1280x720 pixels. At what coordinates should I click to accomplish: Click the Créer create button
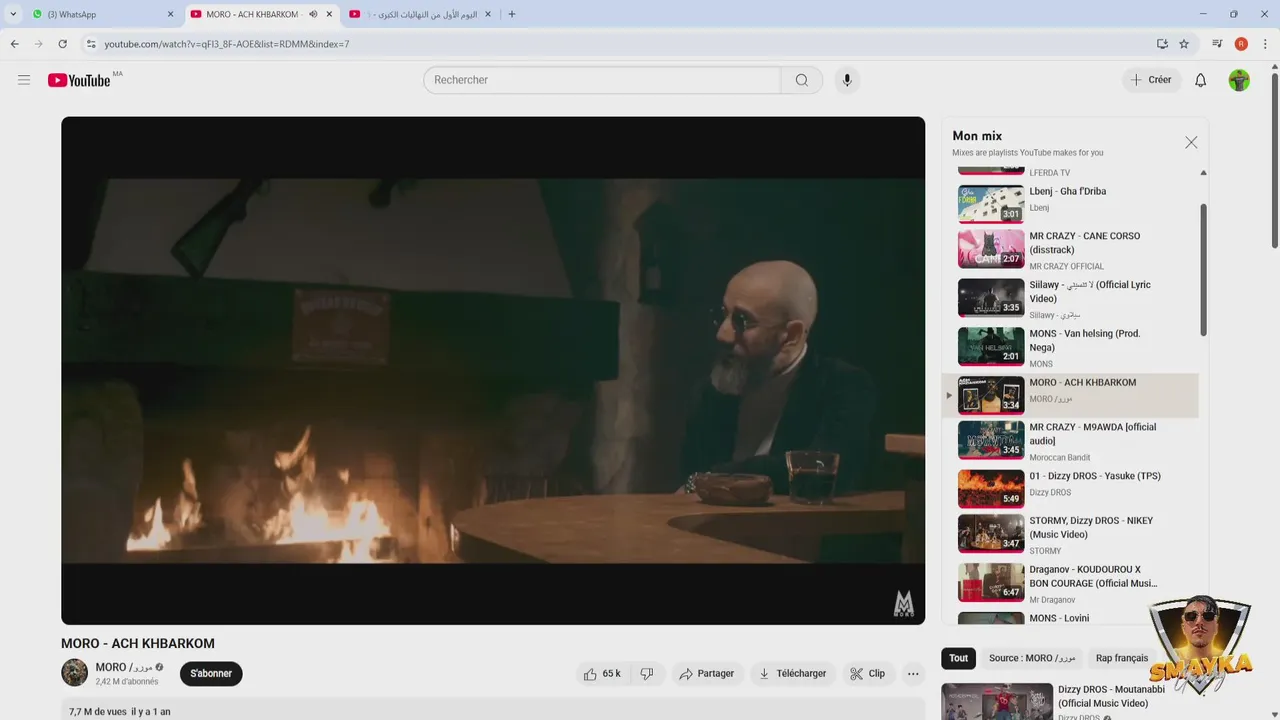pyautogui.click(x=1151, y=80)
